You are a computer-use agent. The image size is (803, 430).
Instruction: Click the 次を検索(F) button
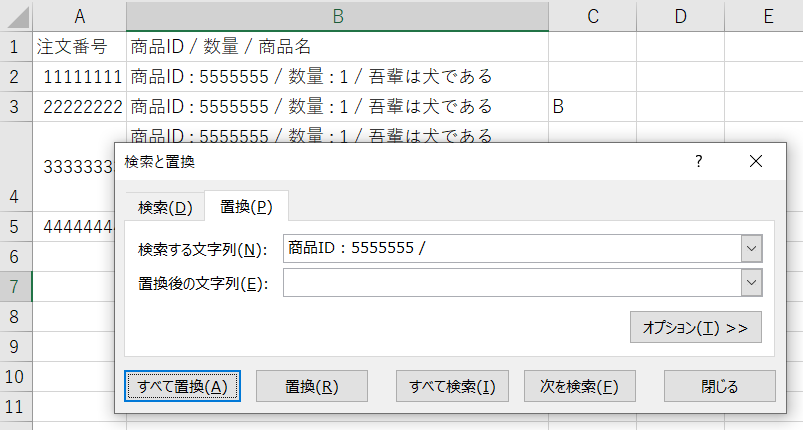click(x=579, y=386)
